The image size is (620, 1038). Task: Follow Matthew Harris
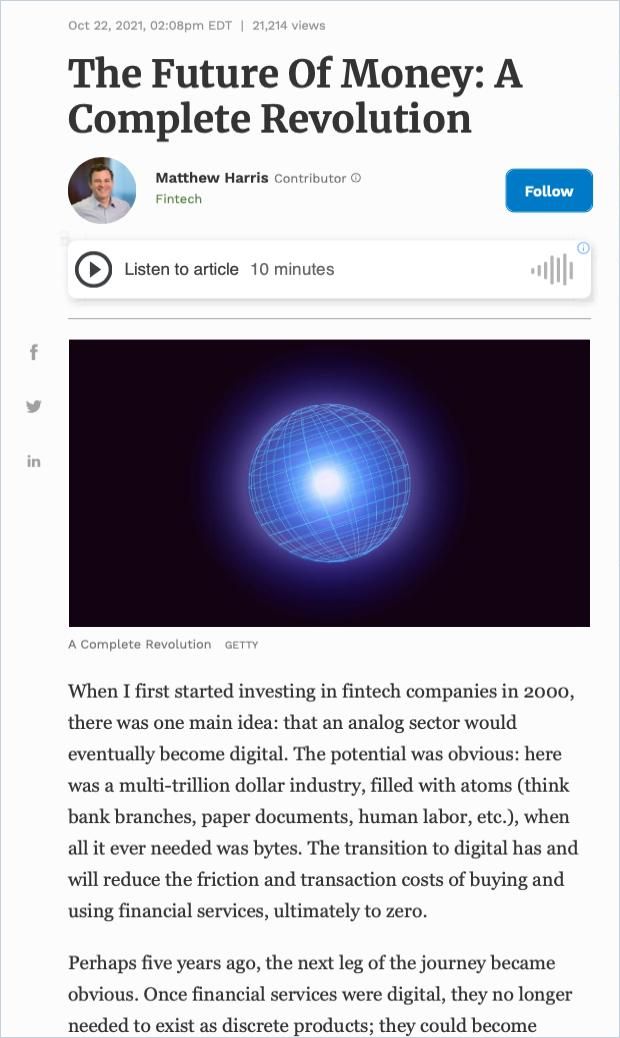point(549,191)
